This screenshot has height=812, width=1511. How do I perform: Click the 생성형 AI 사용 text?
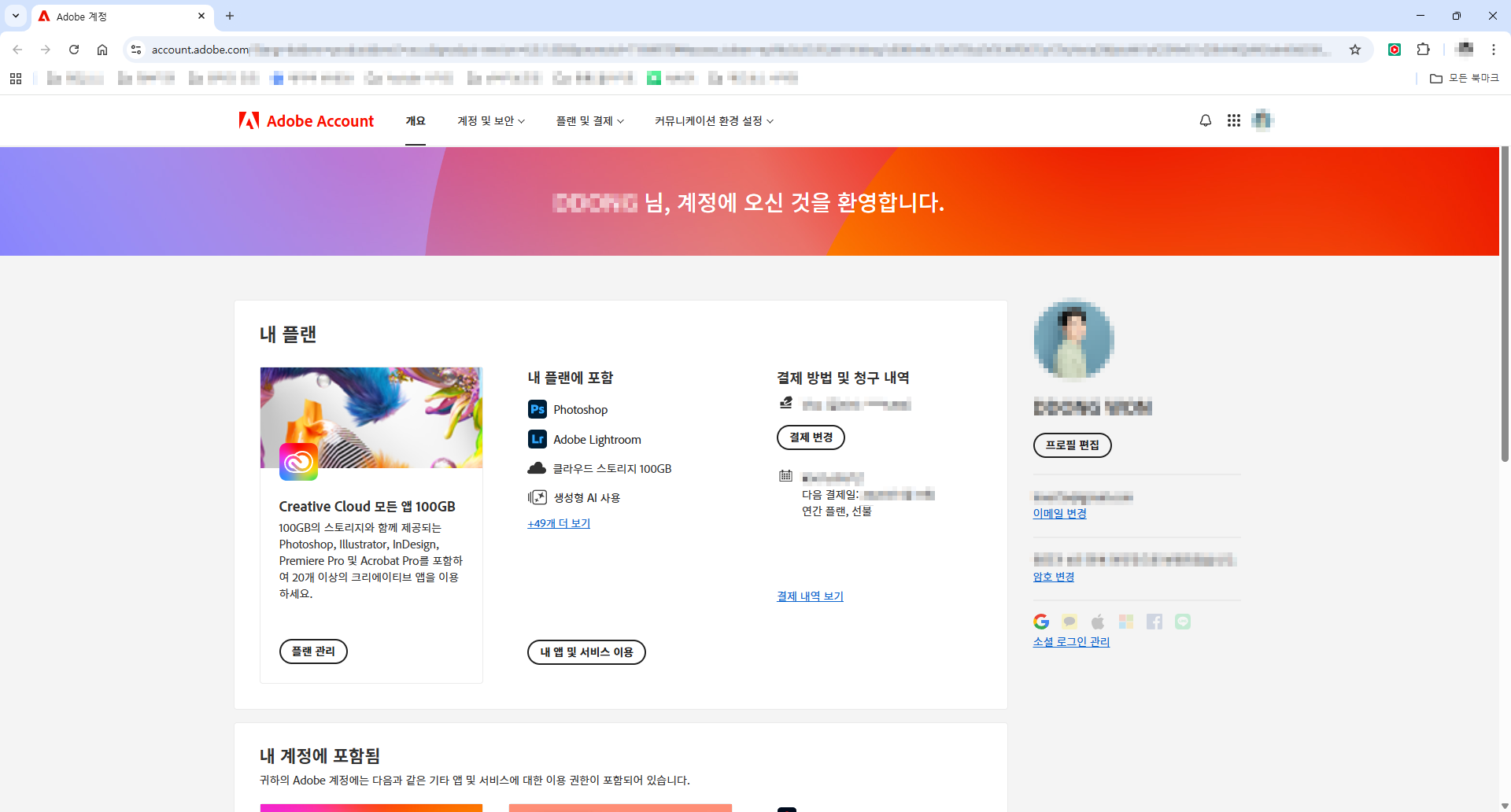tap(587, 498)
